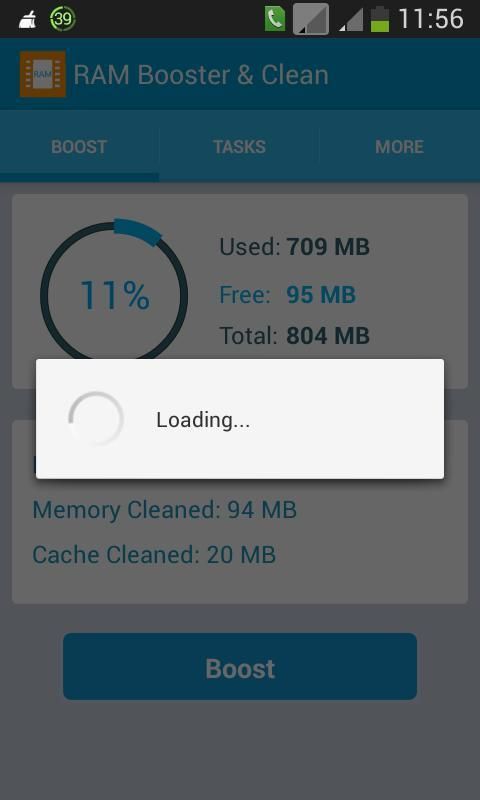Screen dimensions: 480x800
Task: Tap the Loading... dialog text
Action: (203, 420)
